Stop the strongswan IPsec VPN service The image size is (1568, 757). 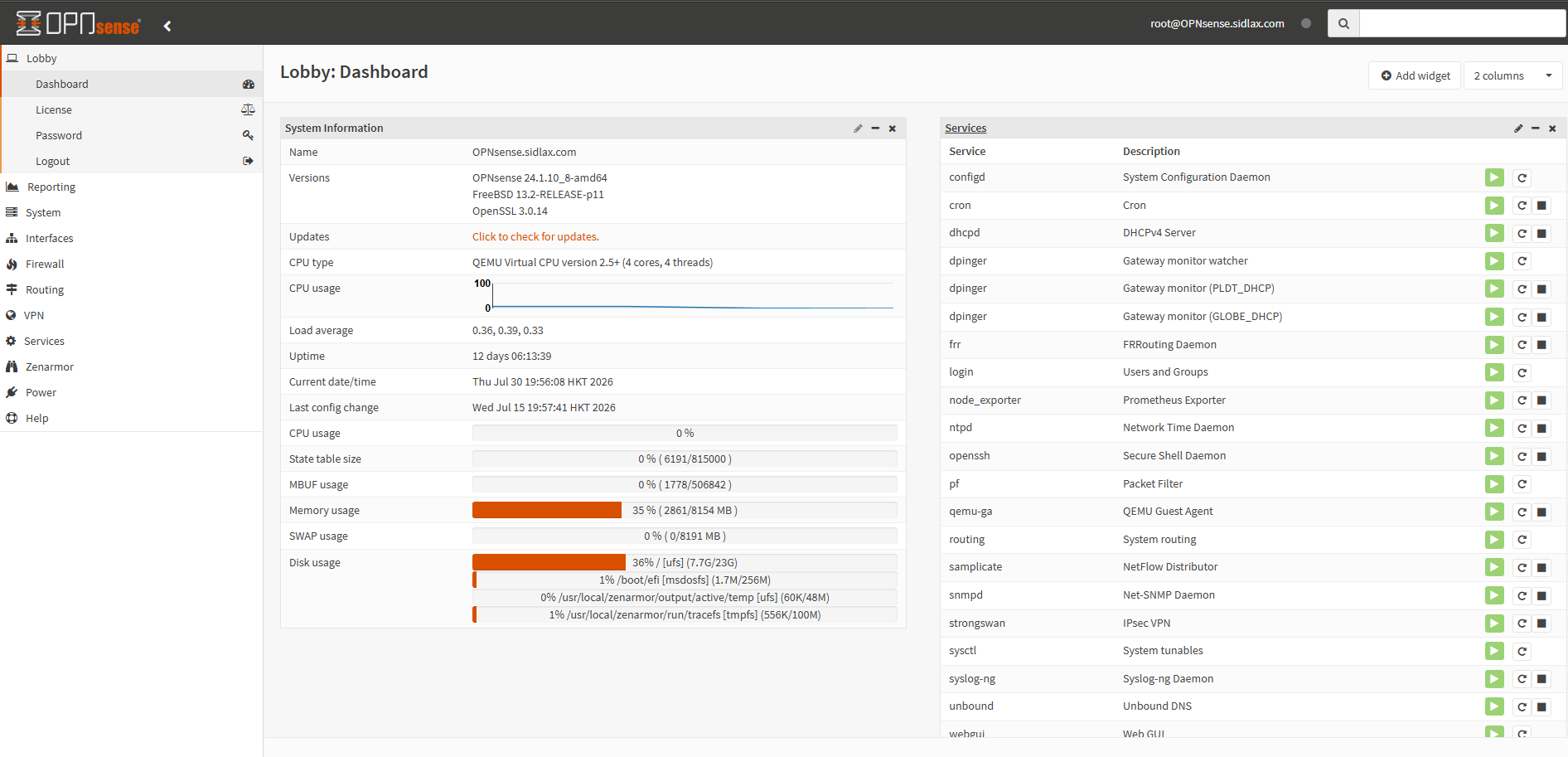1541,624
